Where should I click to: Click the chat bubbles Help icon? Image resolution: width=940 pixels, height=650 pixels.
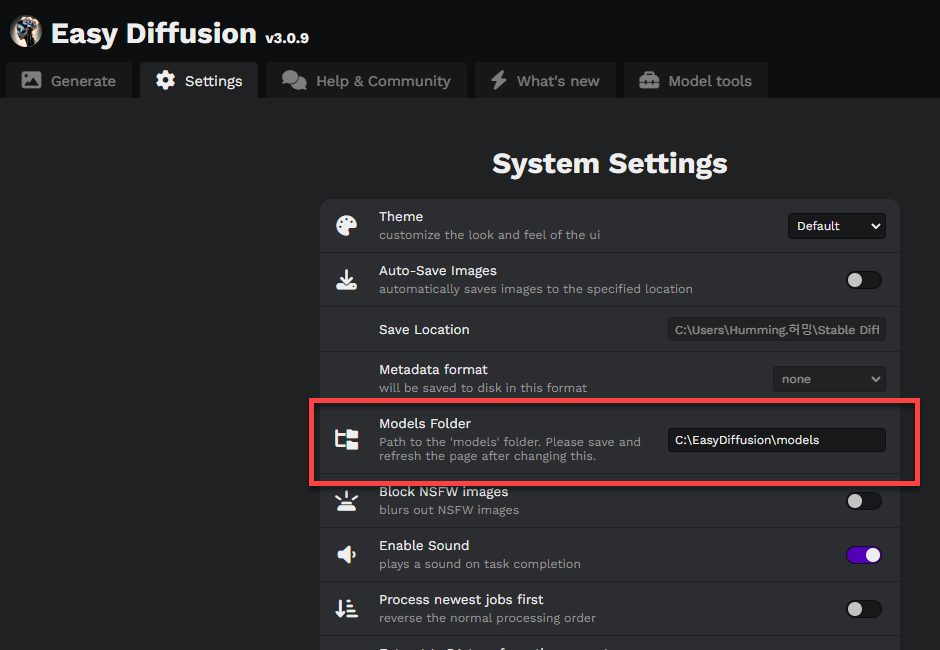coord(294,80)
